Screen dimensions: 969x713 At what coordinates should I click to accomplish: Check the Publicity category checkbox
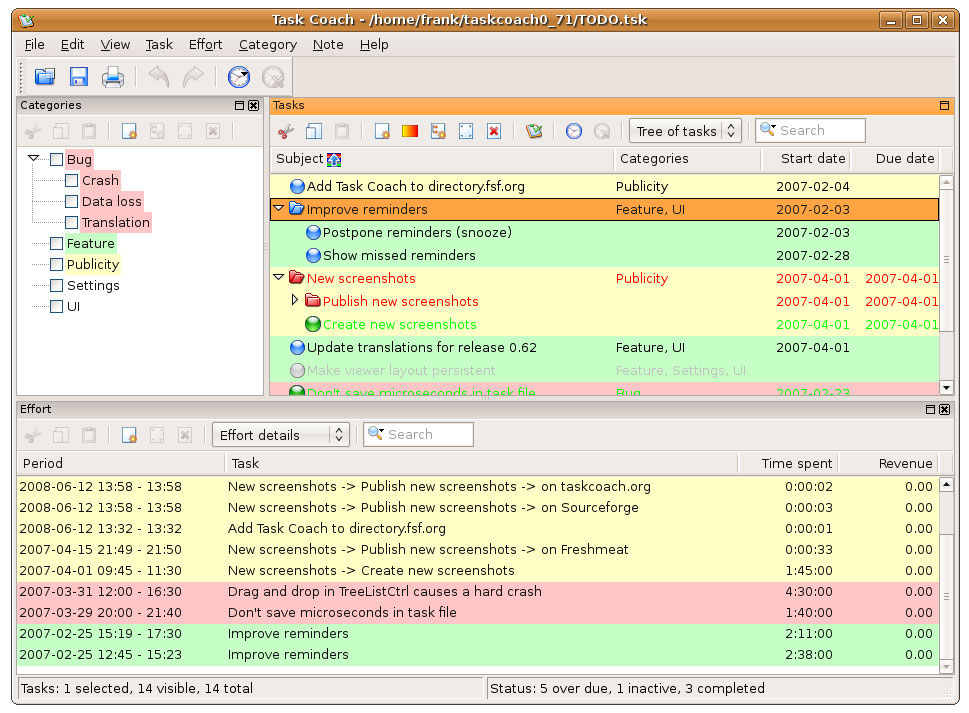(x=56, y=264)
